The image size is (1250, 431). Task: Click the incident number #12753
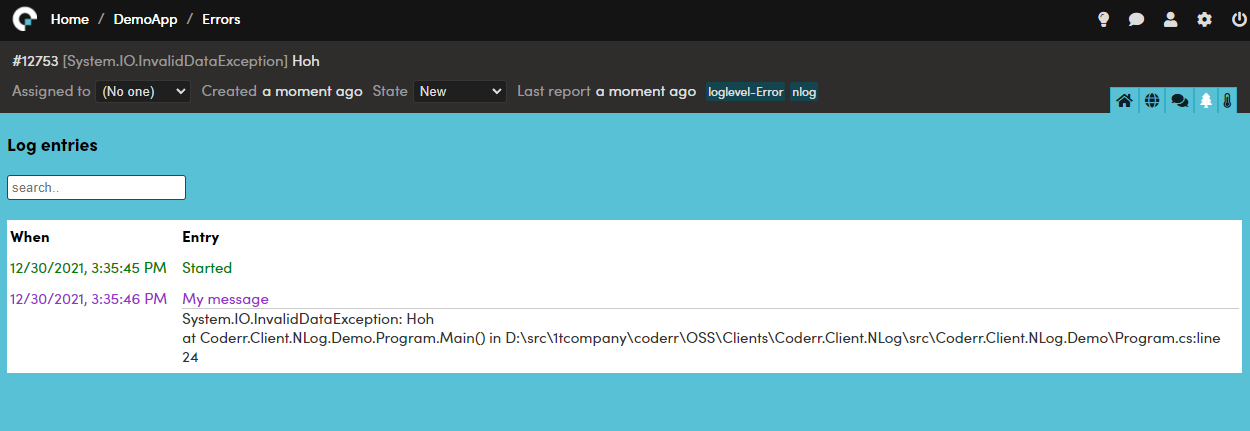point(35,61)
